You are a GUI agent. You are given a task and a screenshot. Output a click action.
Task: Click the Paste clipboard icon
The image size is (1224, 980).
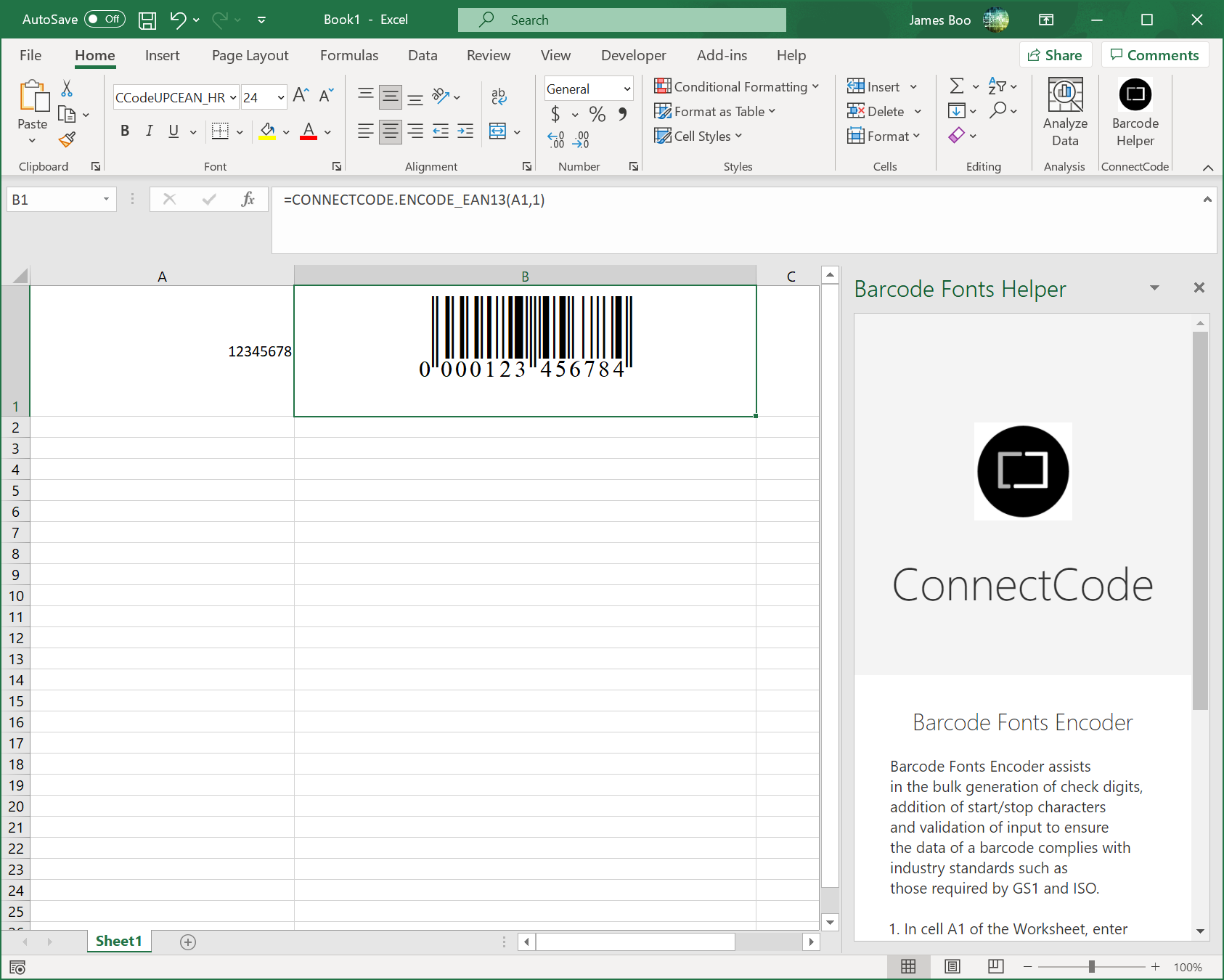(33, 96)
